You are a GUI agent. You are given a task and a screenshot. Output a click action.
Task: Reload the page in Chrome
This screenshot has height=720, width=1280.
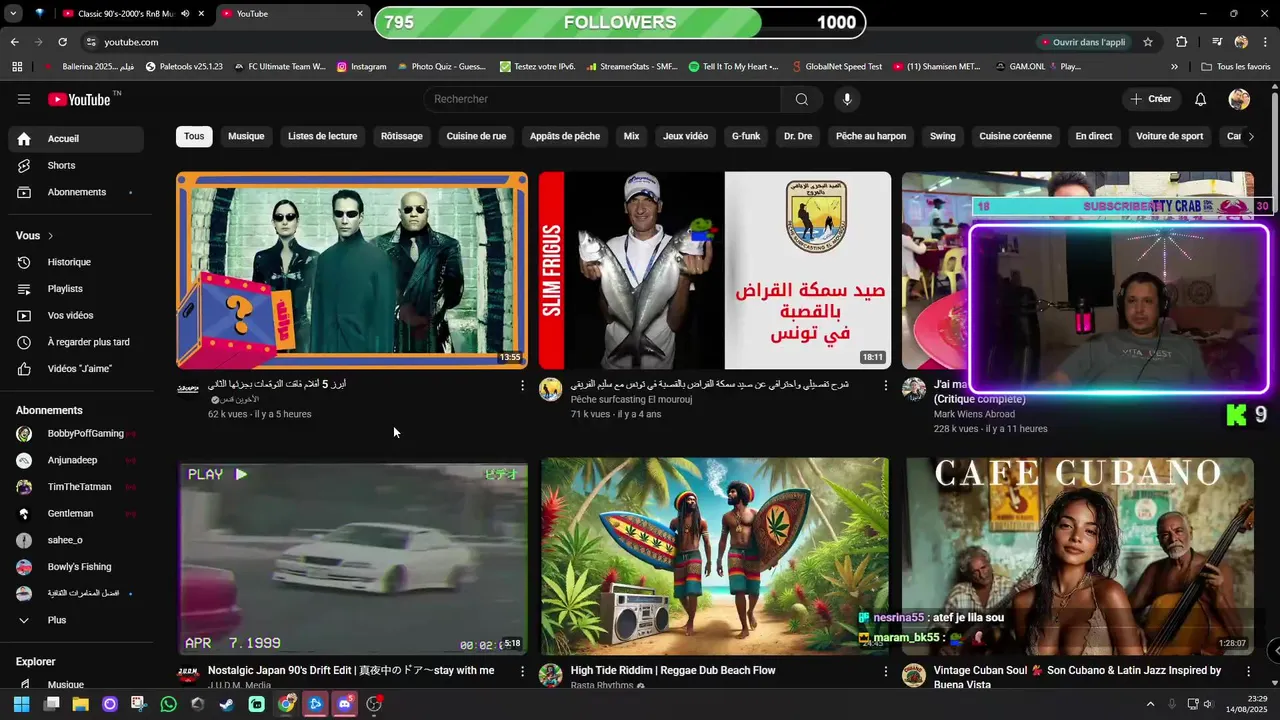[62, 42]
